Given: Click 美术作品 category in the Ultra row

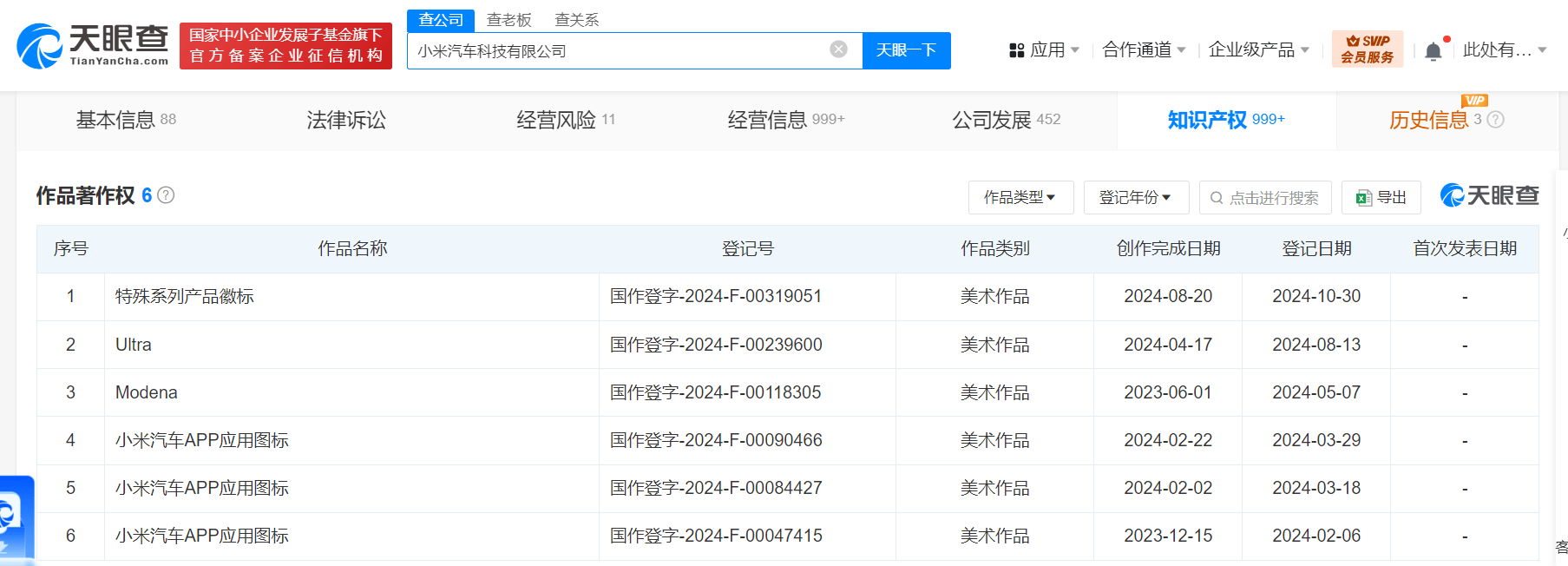Looking at the screenshot, I should (994, 345).
